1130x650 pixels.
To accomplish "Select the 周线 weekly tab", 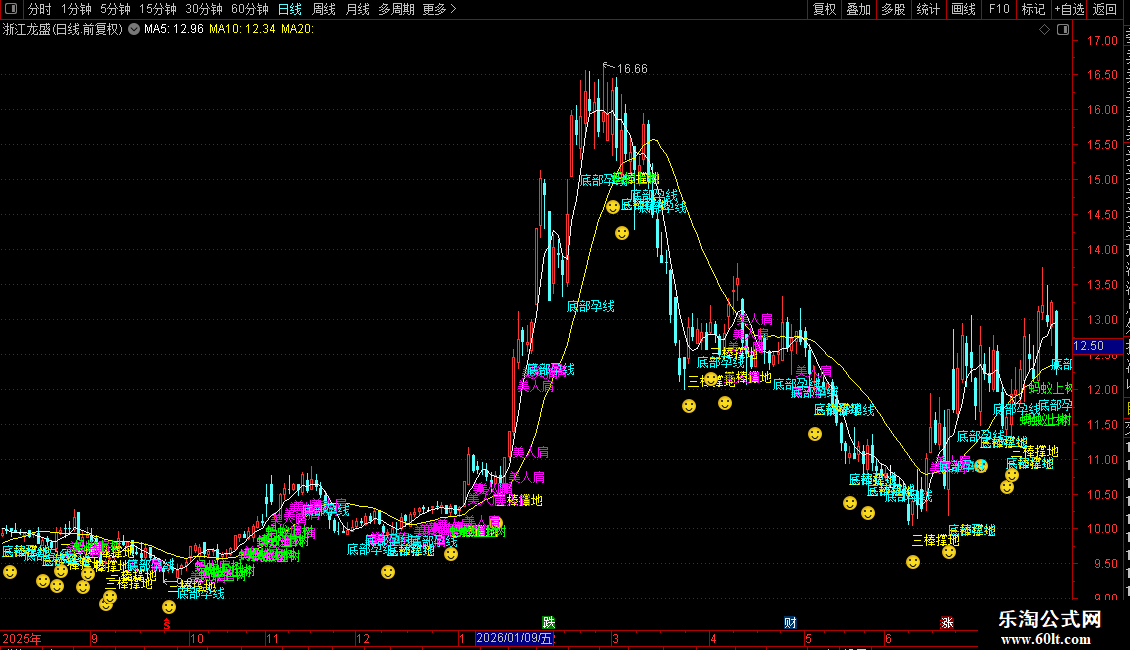I will coord(324,9).
